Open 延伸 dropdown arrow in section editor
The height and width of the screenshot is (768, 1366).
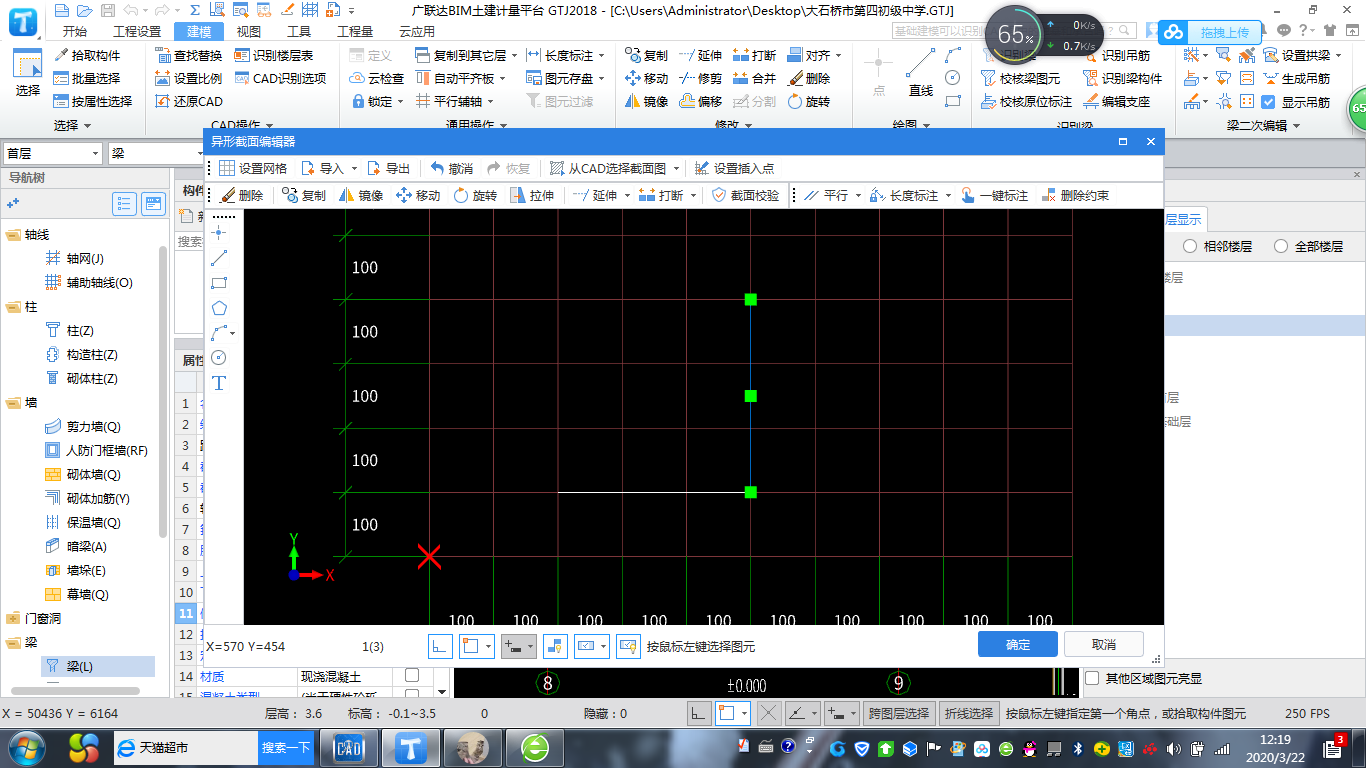tap(627, 195)
